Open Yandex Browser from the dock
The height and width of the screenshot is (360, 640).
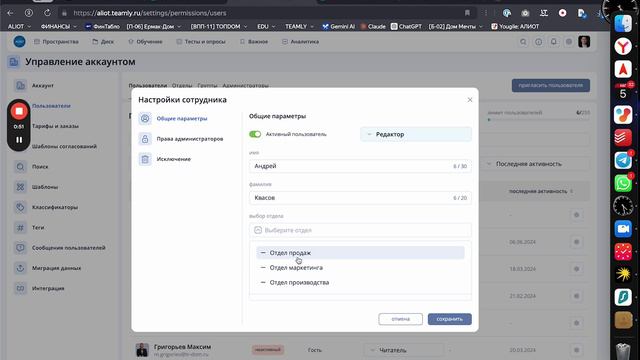[623, 47]
